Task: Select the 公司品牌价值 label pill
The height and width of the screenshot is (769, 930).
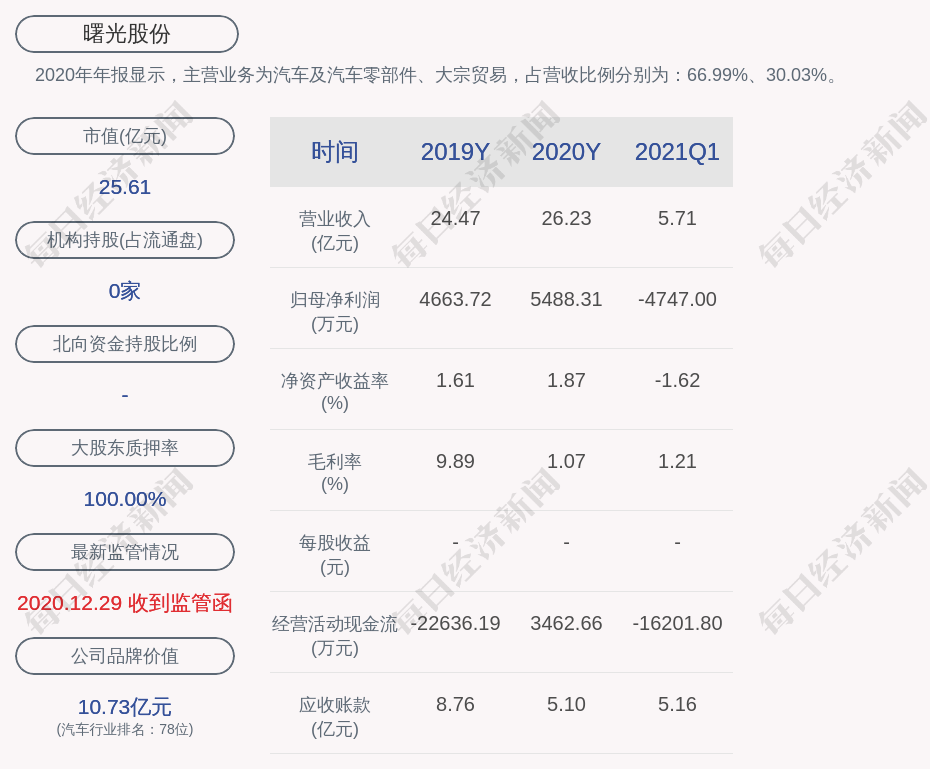Action: [125, 656]
